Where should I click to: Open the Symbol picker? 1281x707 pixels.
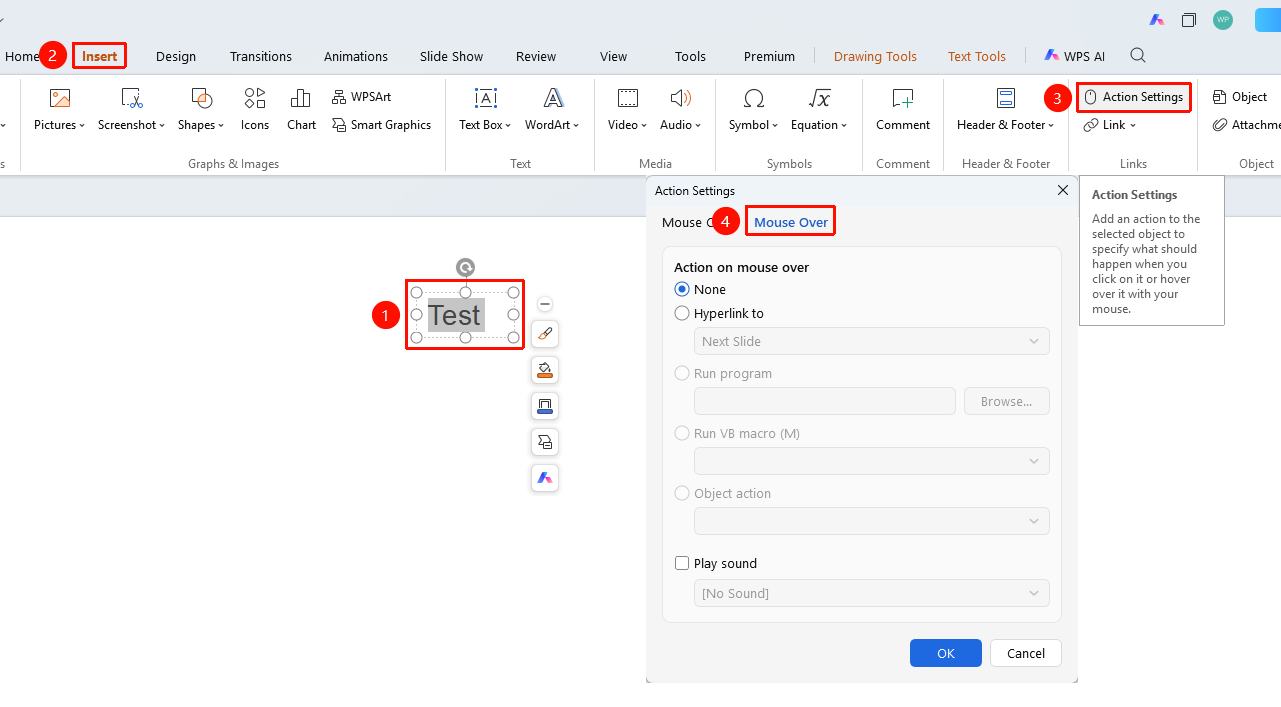click(x=754, y=110)
